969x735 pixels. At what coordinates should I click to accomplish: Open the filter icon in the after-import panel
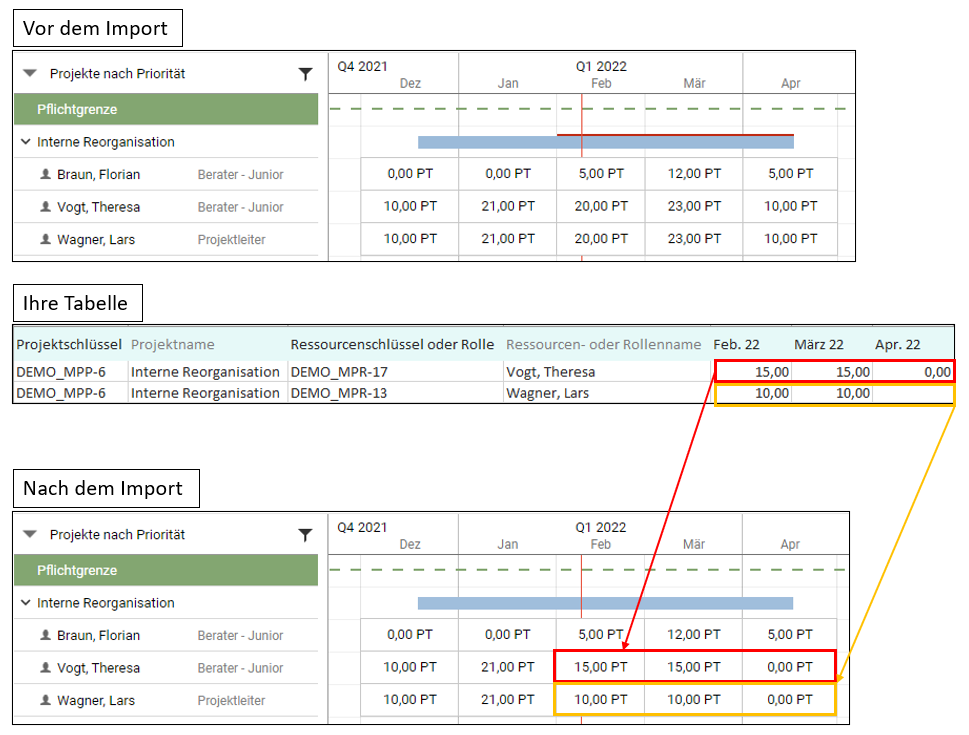tap(305, 535)
